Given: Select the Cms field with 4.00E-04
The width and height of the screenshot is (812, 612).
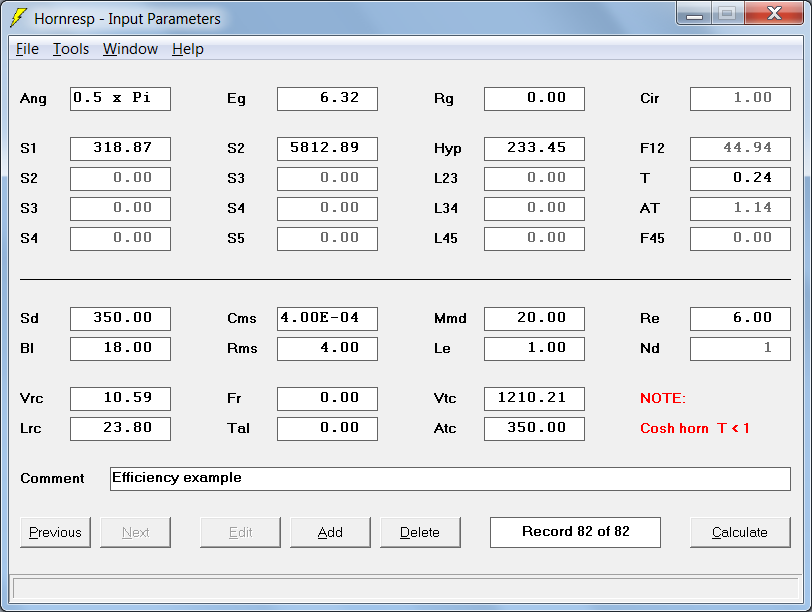Looking at the screenshot, I should pyautogui.click(x=327, y=319).
